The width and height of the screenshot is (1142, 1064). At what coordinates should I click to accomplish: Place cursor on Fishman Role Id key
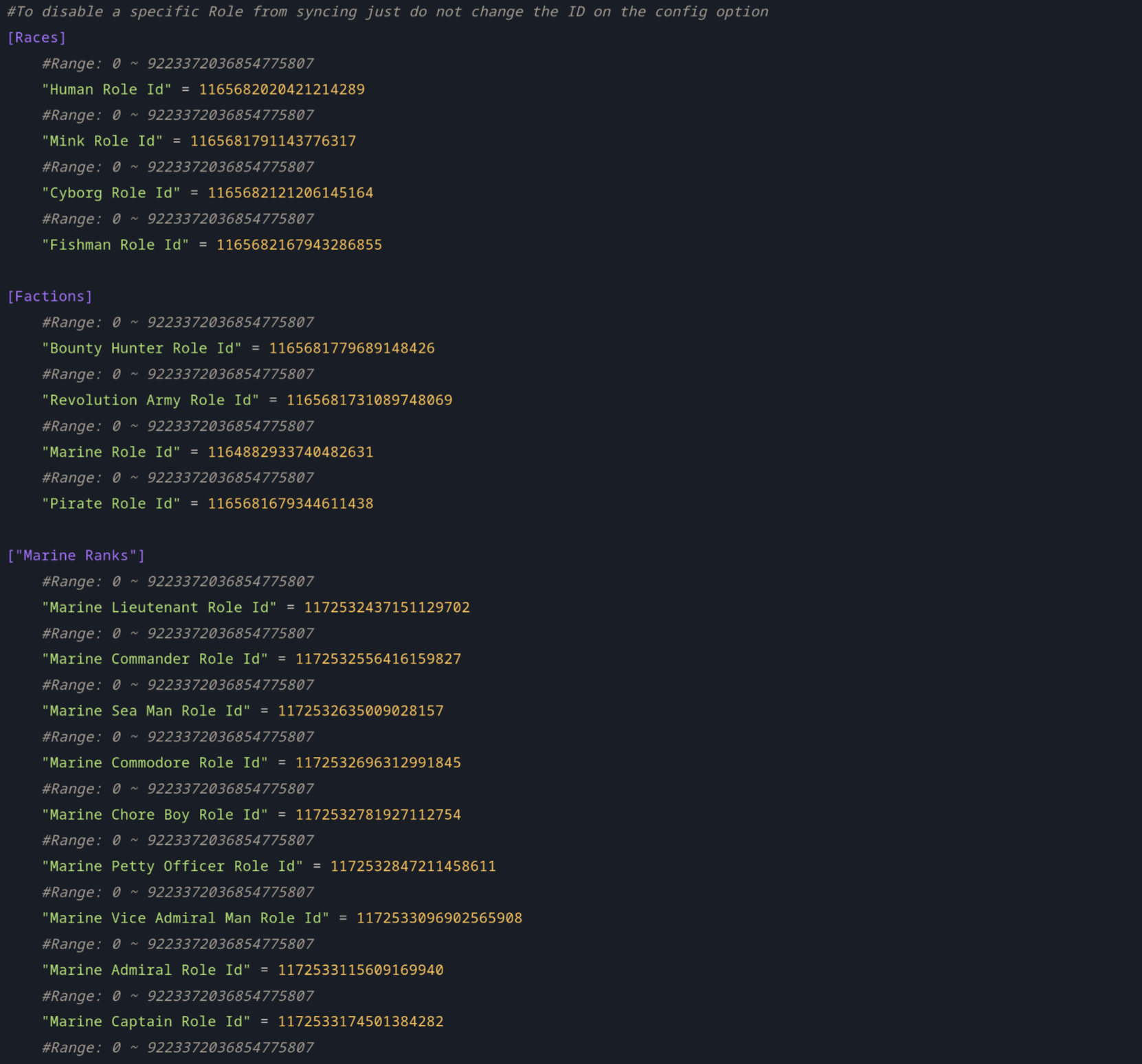tap(115, 245)
